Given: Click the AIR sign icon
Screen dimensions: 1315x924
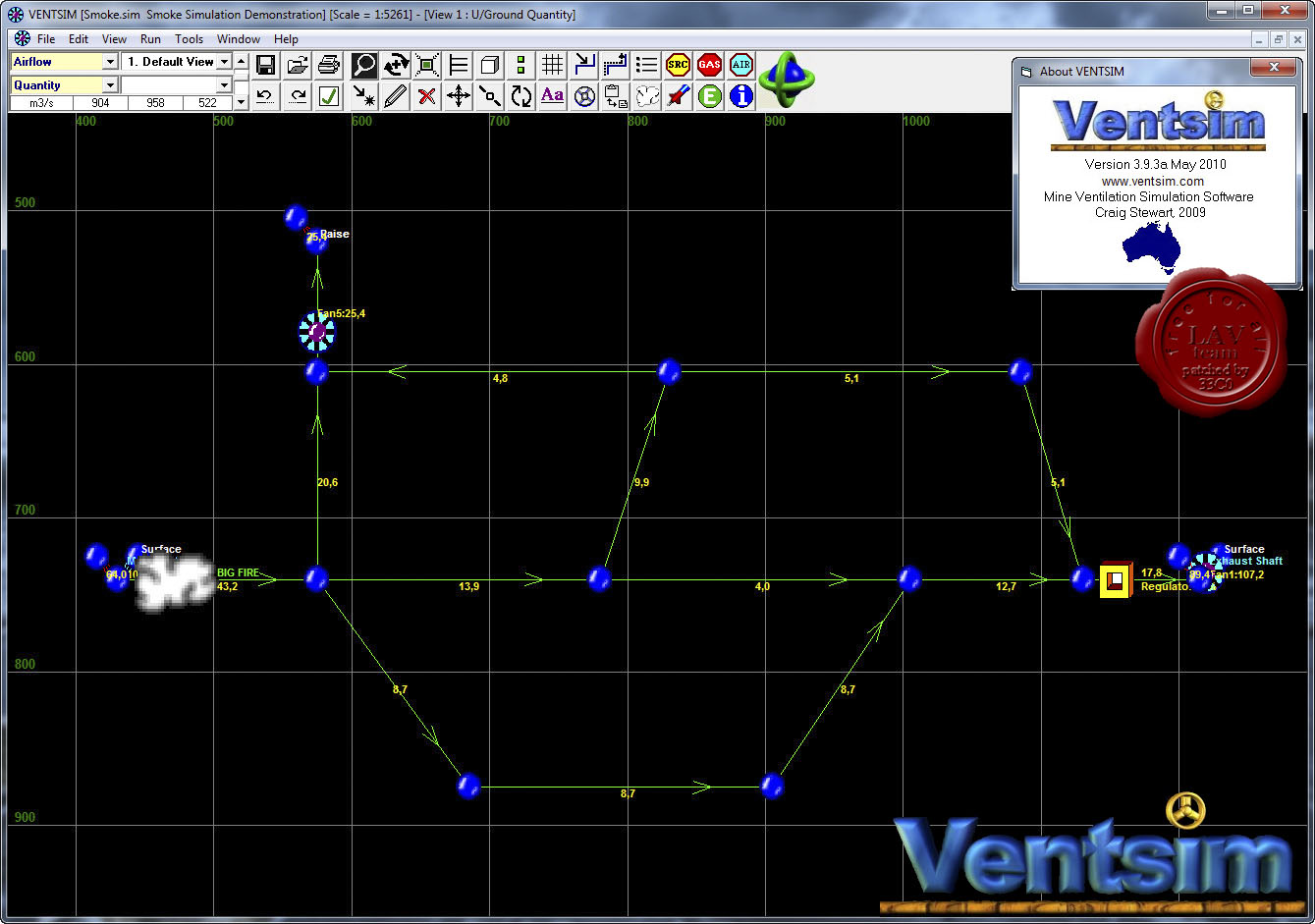Looking at the screenshot, I should coord(741,66).
